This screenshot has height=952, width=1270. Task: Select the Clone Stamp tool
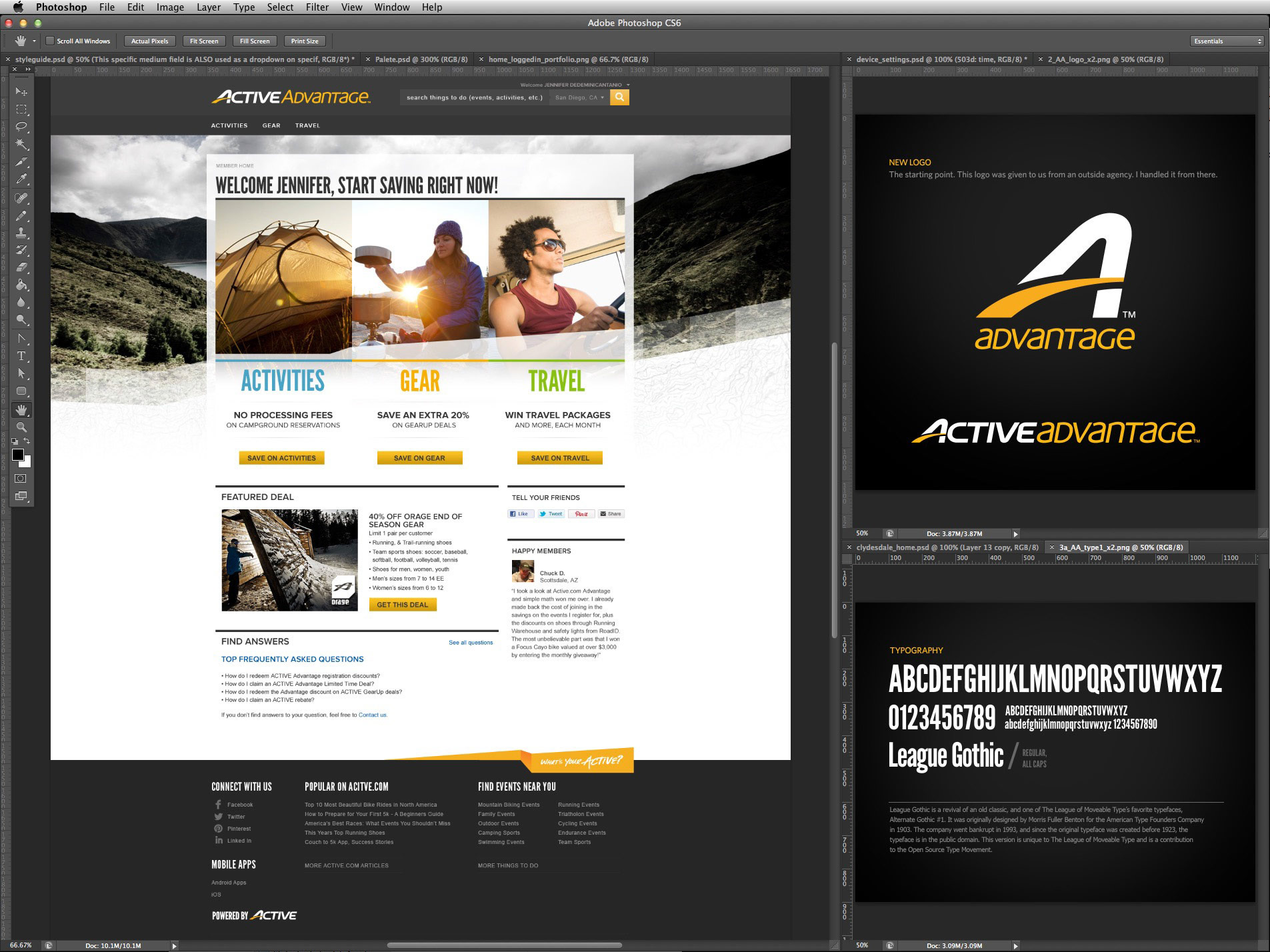tap(21, 233)
